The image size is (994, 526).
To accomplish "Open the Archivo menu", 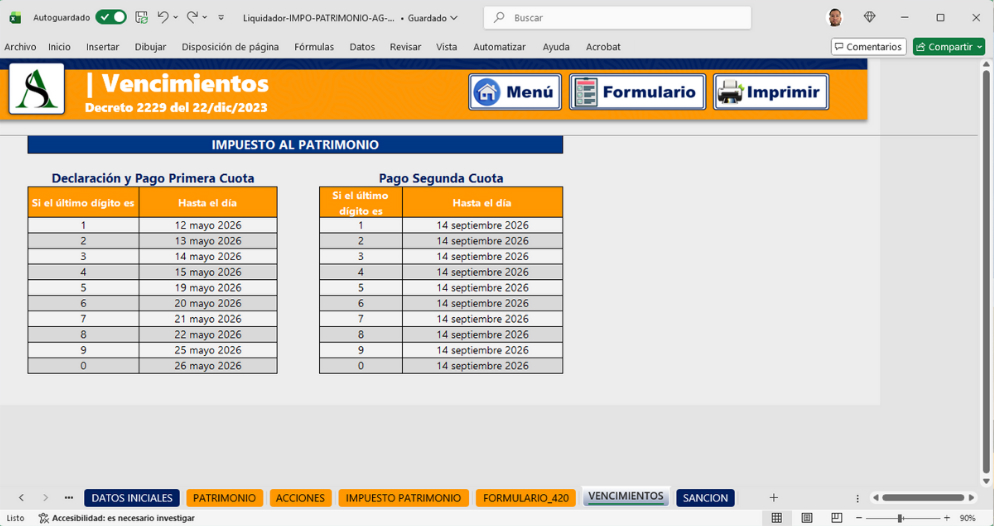I will (x=20, y=47).
